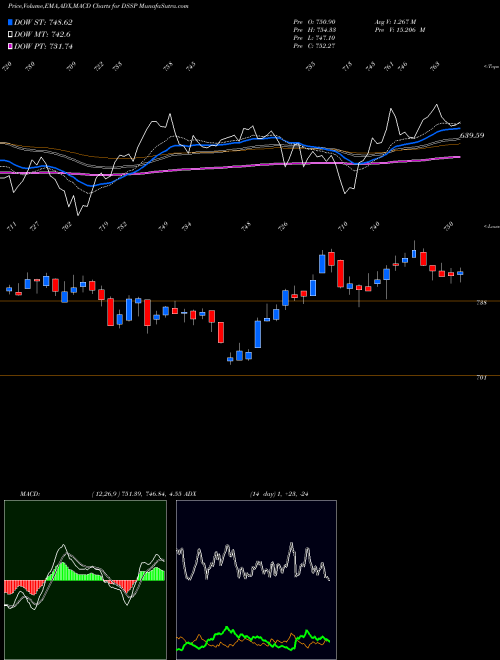Click the magenta DOW PT legend swatch
This screenshot has height=660, width=500.
(x=11, y=46)
